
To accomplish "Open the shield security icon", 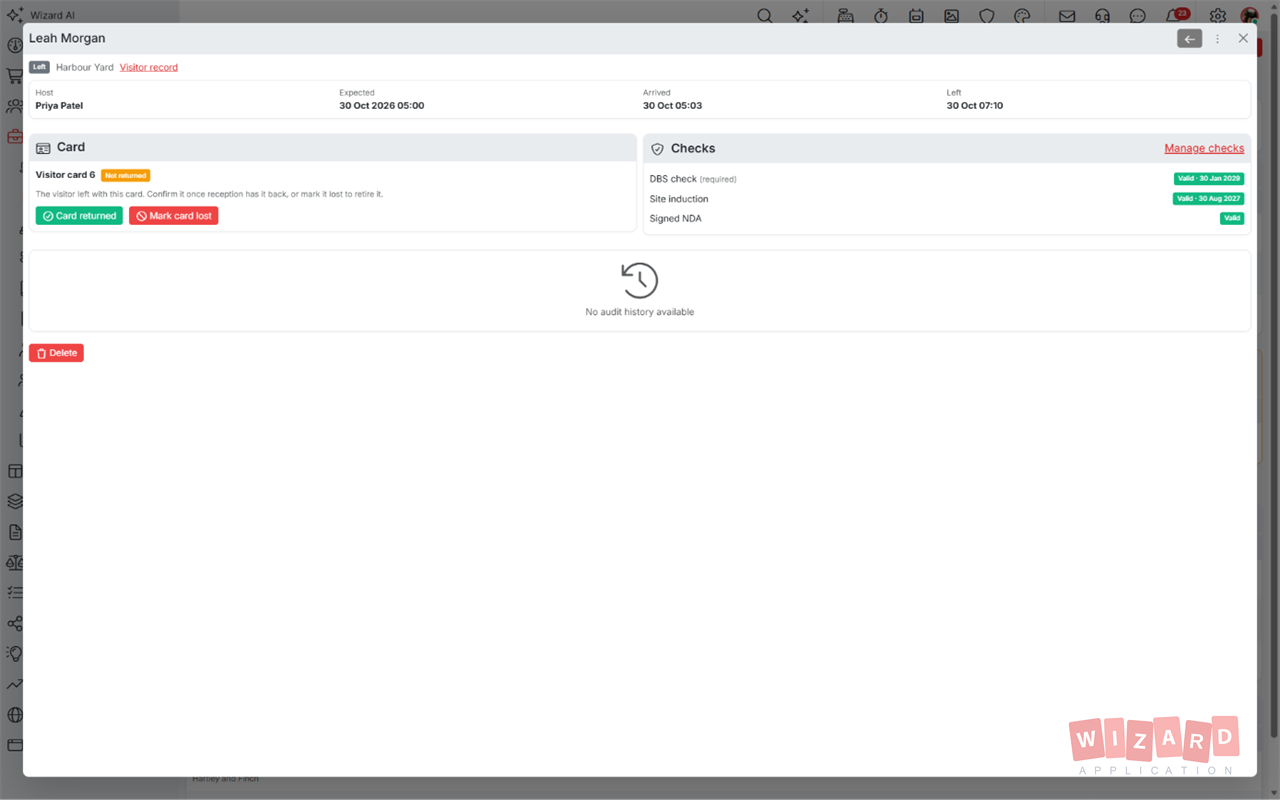I will point(987,16).
